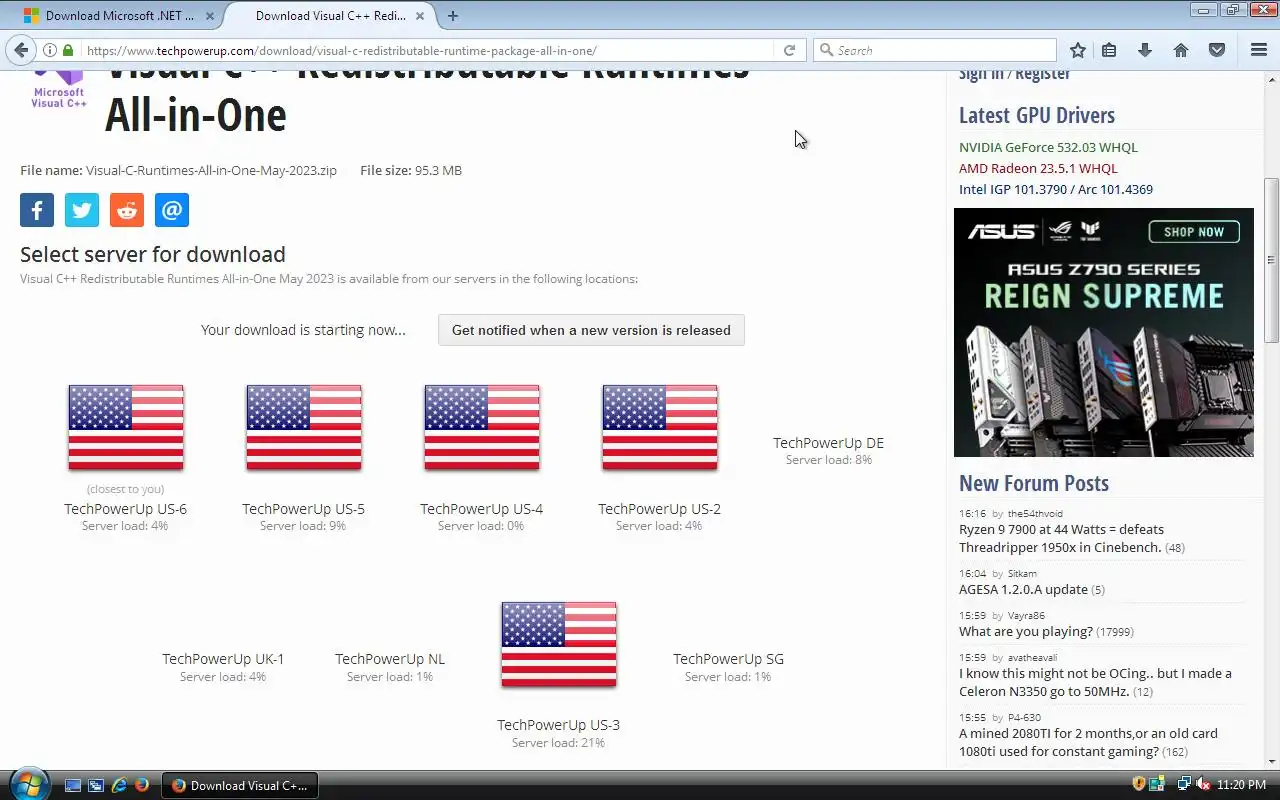Reload the current page
1280x800 pixels.
tap(789, 50)
